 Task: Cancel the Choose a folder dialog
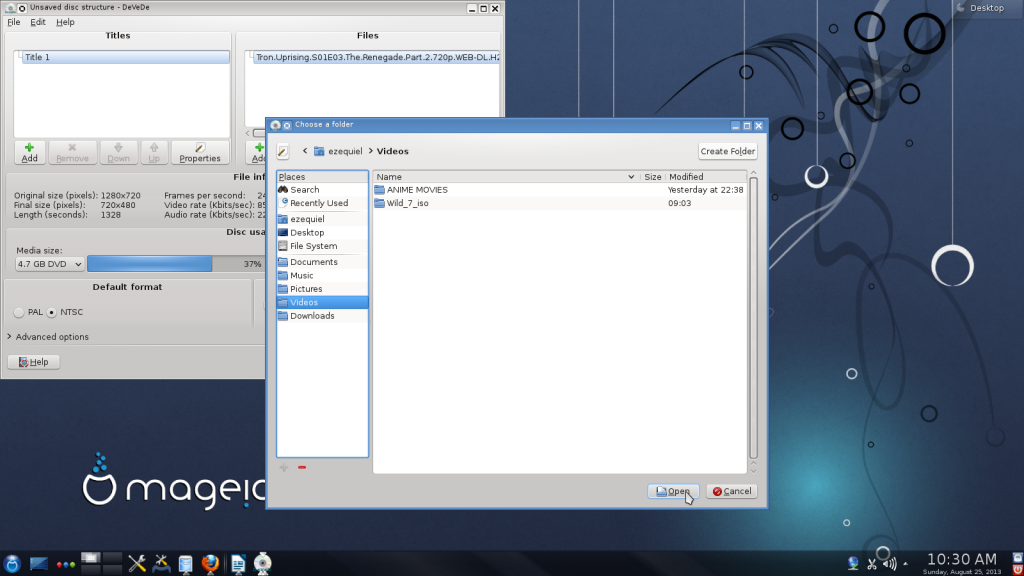731,491
